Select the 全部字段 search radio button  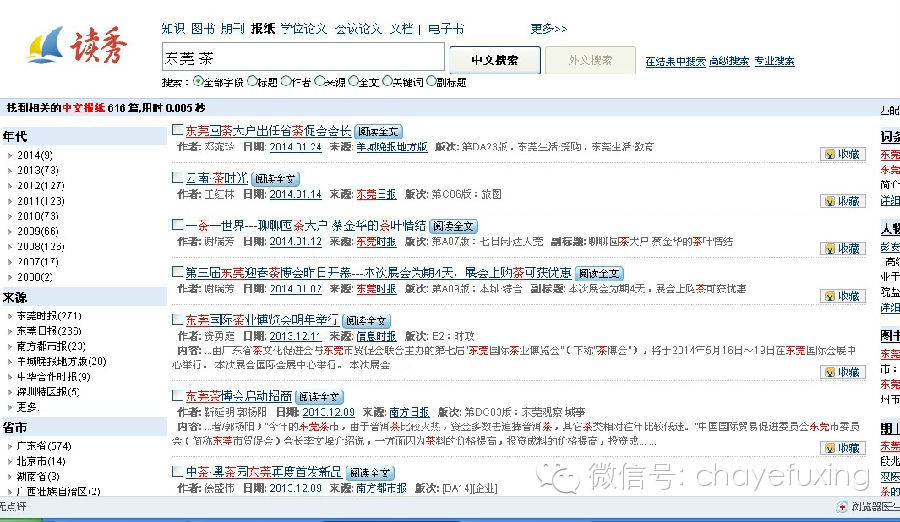point(198,82)
